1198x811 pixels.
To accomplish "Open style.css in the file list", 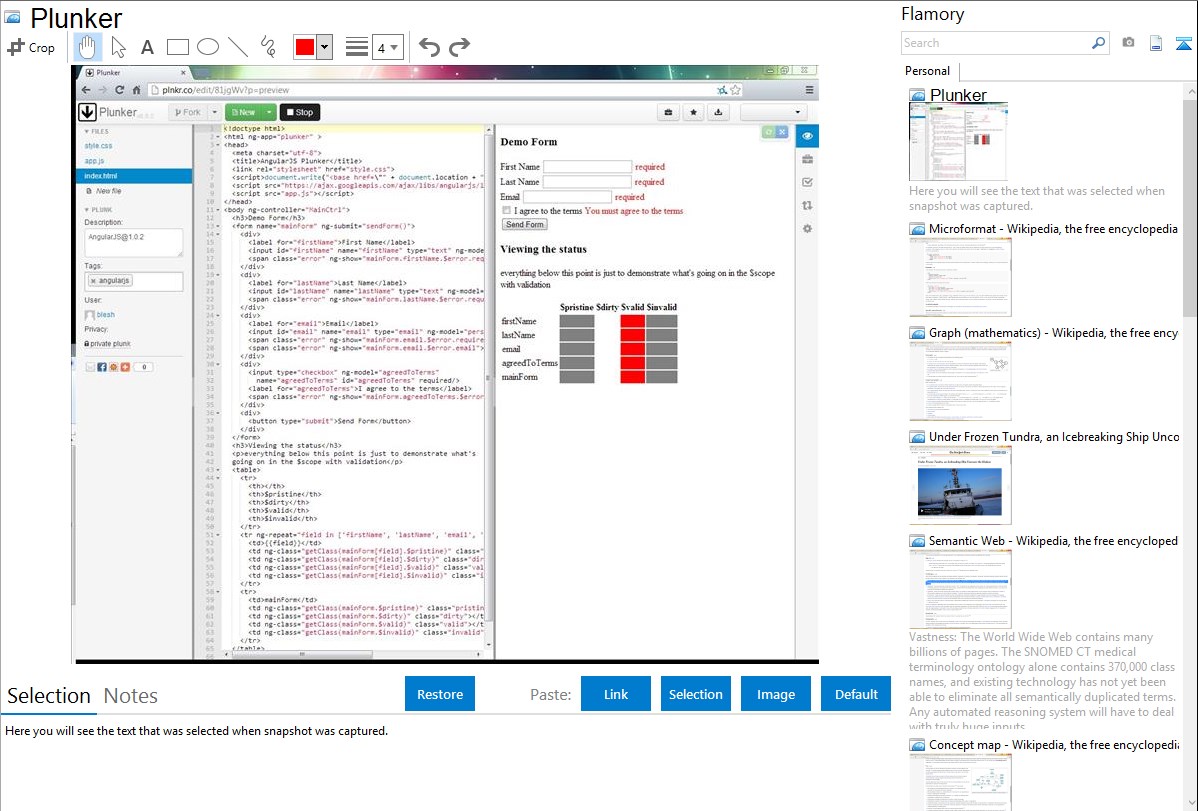I will 99,146.
